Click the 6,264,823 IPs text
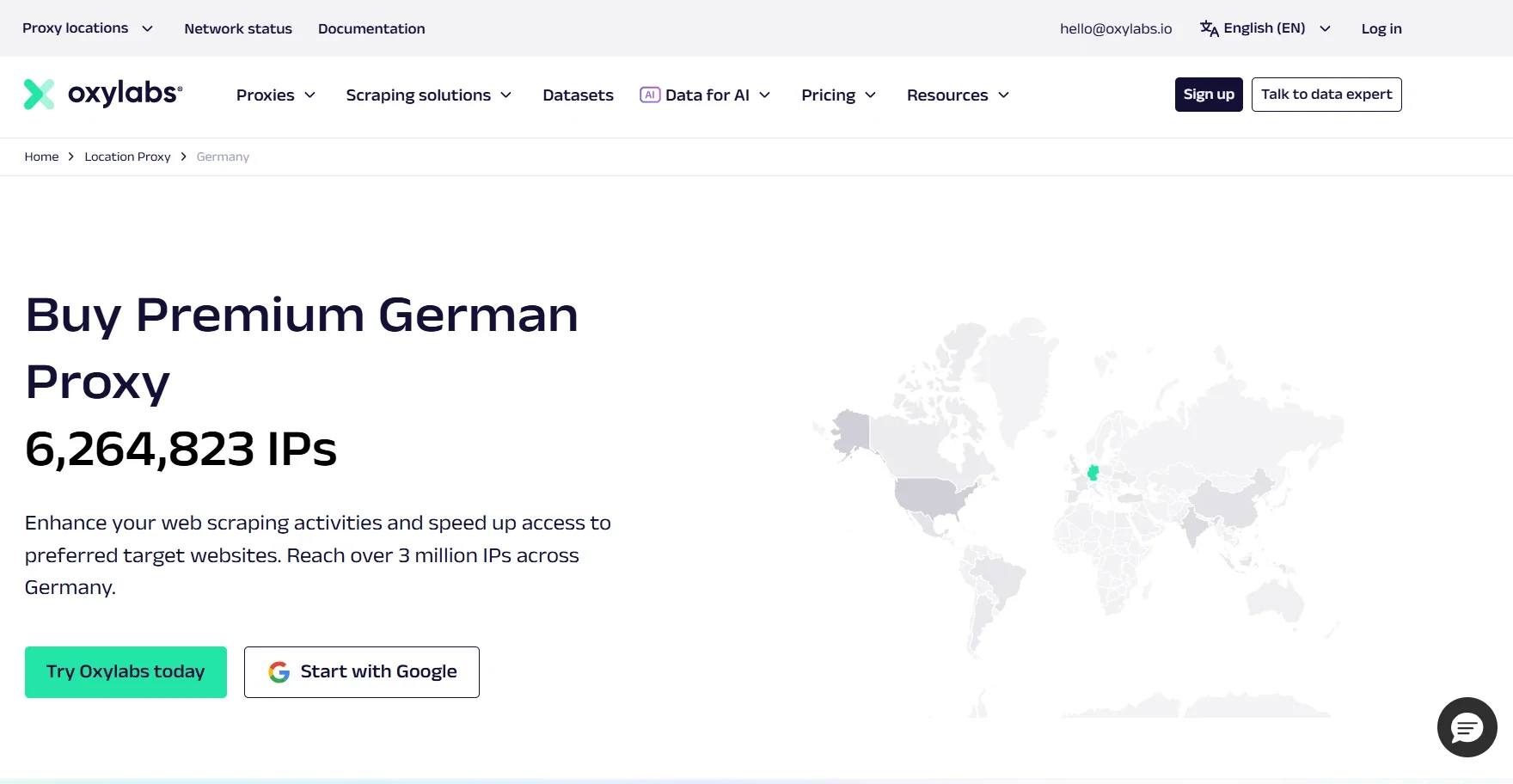1513x784 pixels. pyautogui.click(x=181, y=449)
